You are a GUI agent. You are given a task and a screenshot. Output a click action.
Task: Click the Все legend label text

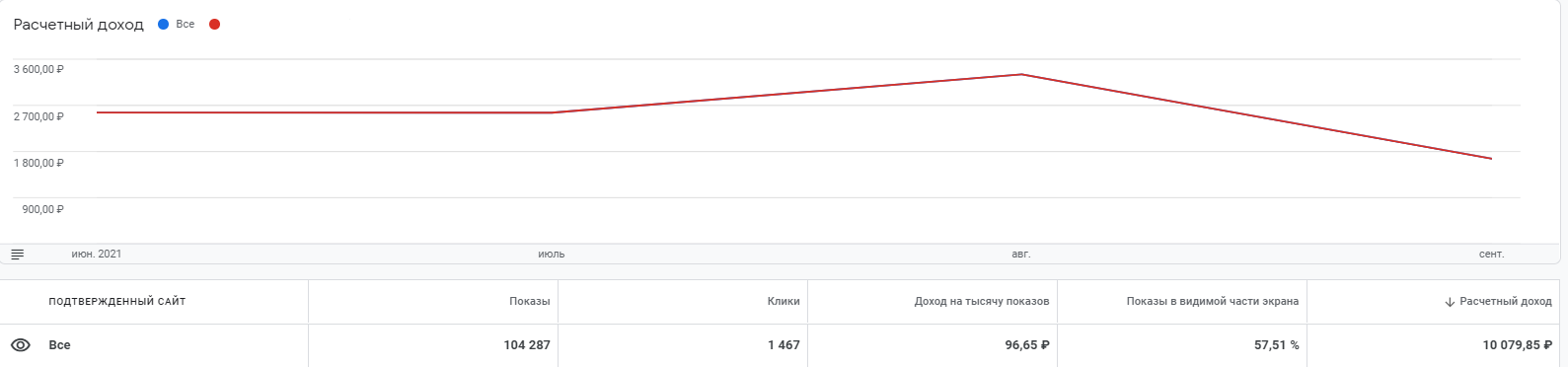(x=186, y=25)
